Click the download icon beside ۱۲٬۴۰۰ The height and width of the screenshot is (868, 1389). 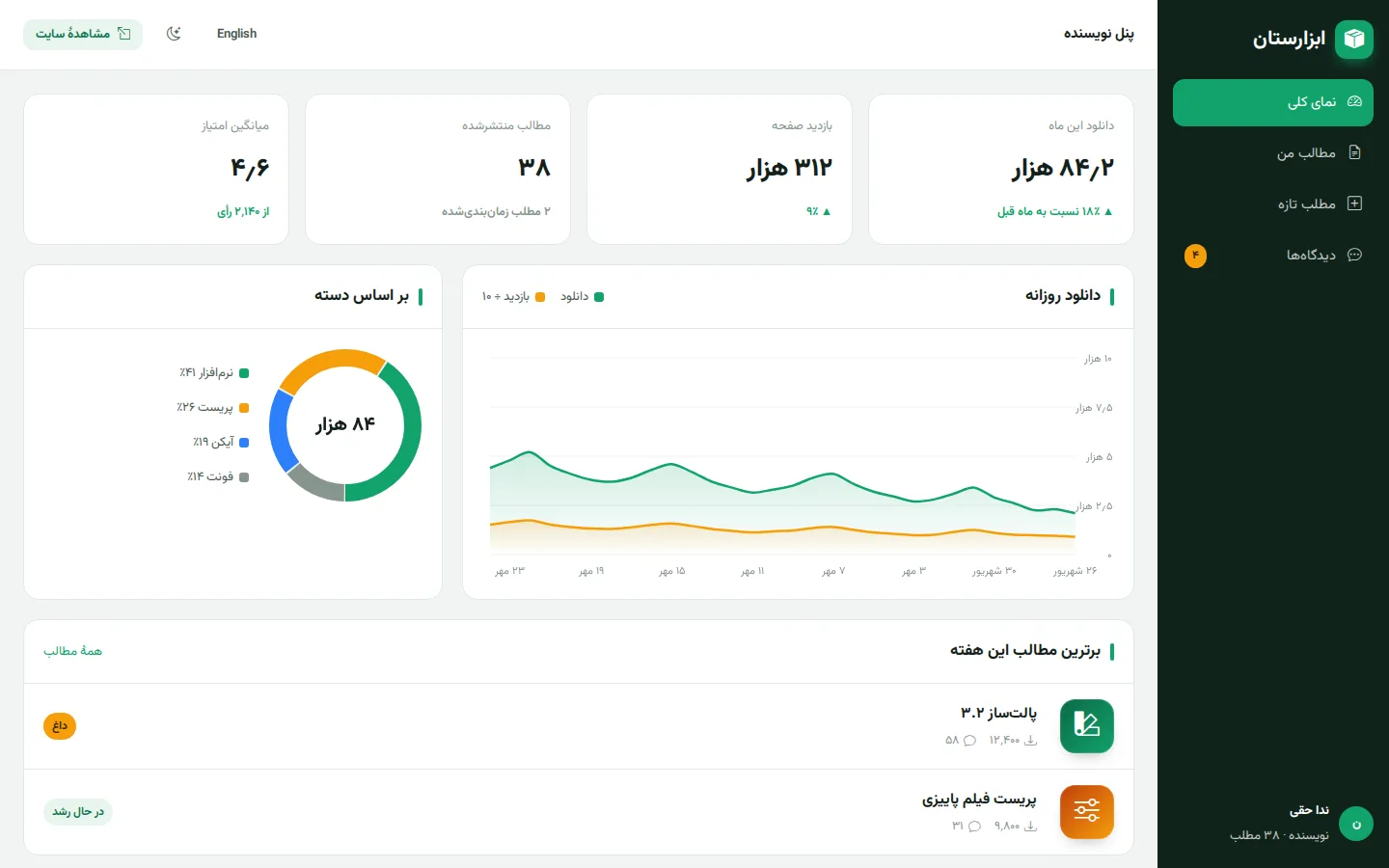1030,741
